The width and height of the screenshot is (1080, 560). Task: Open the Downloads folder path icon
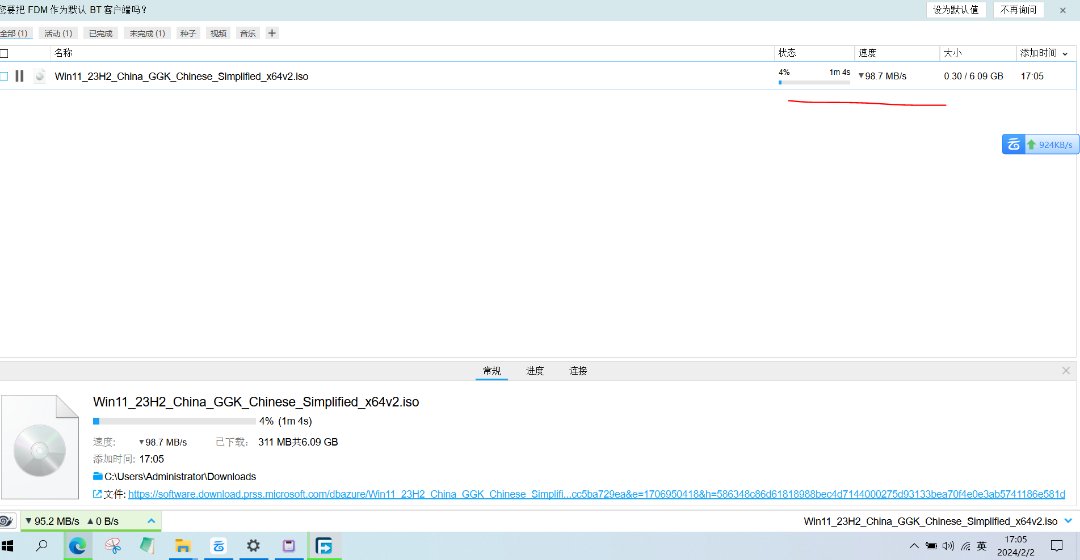[x=98, y=476]
